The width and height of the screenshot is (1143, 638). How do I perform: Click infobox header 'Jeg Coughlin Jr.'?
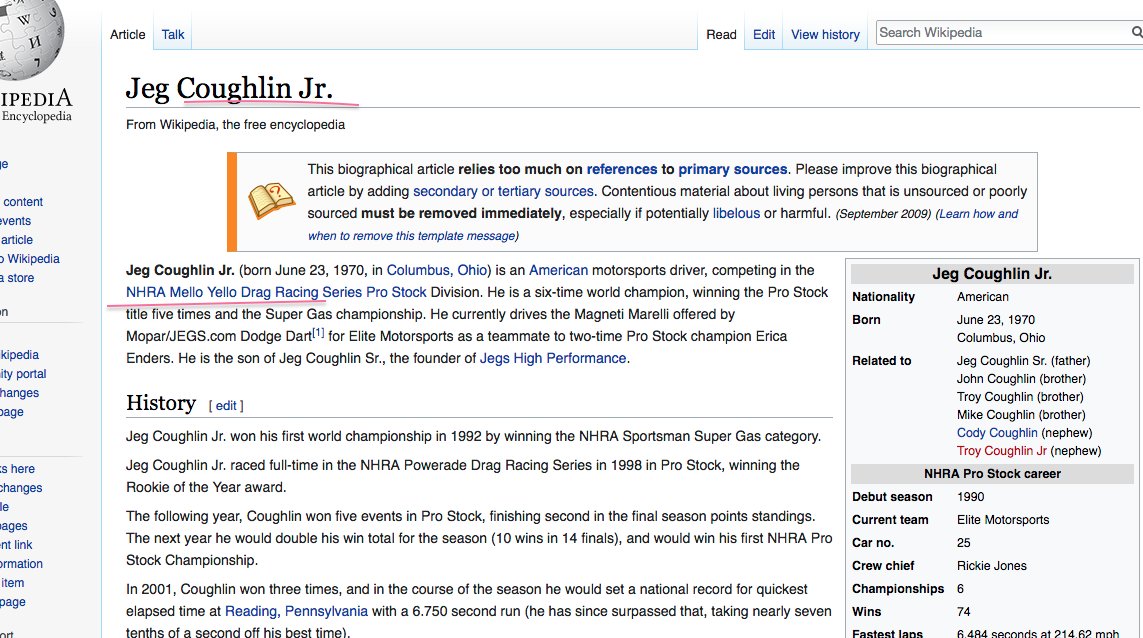(x=991, y=273)
